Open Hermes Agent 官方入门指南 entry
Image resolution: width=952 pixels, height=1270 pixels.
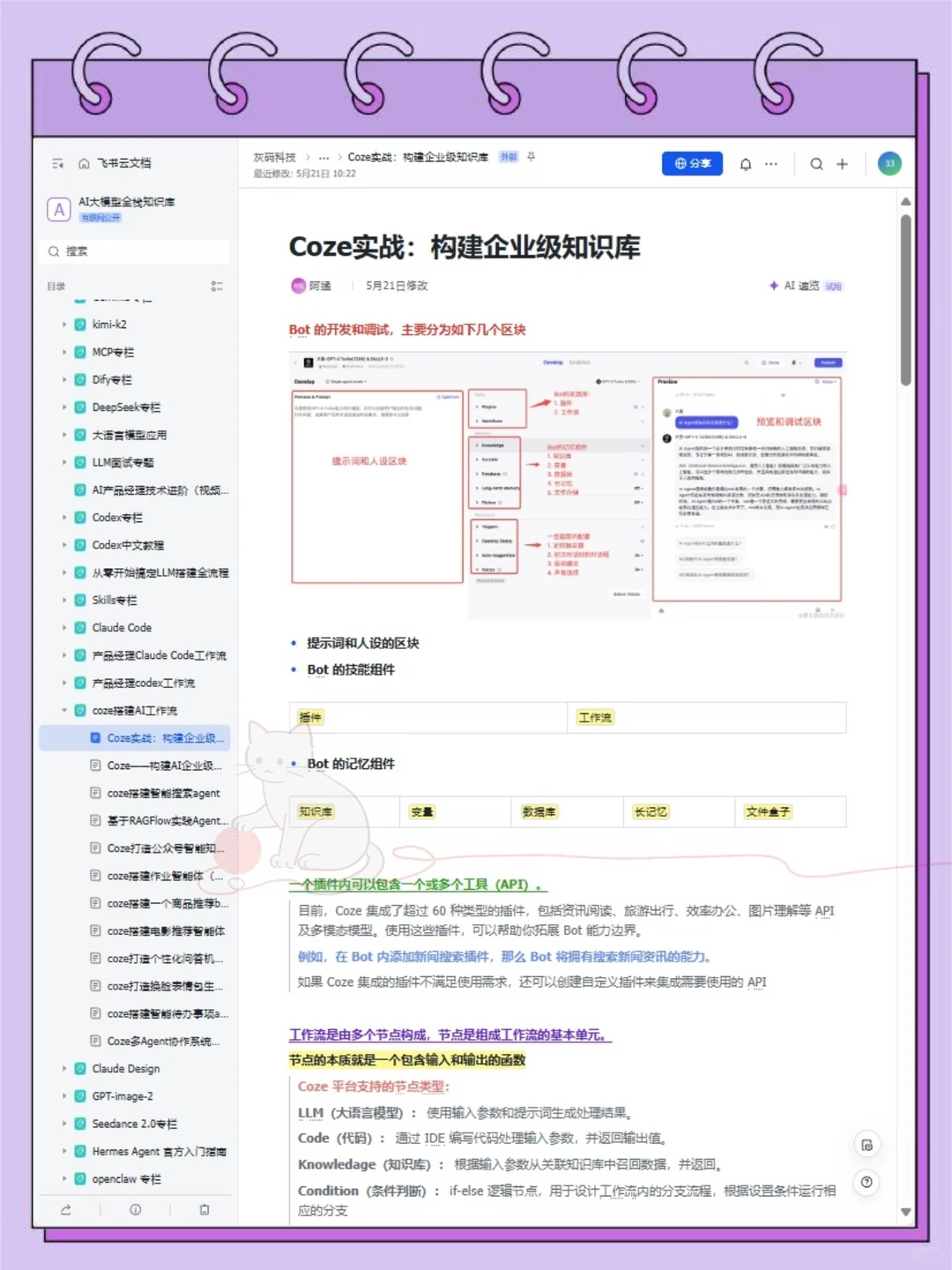(159, 1152)
